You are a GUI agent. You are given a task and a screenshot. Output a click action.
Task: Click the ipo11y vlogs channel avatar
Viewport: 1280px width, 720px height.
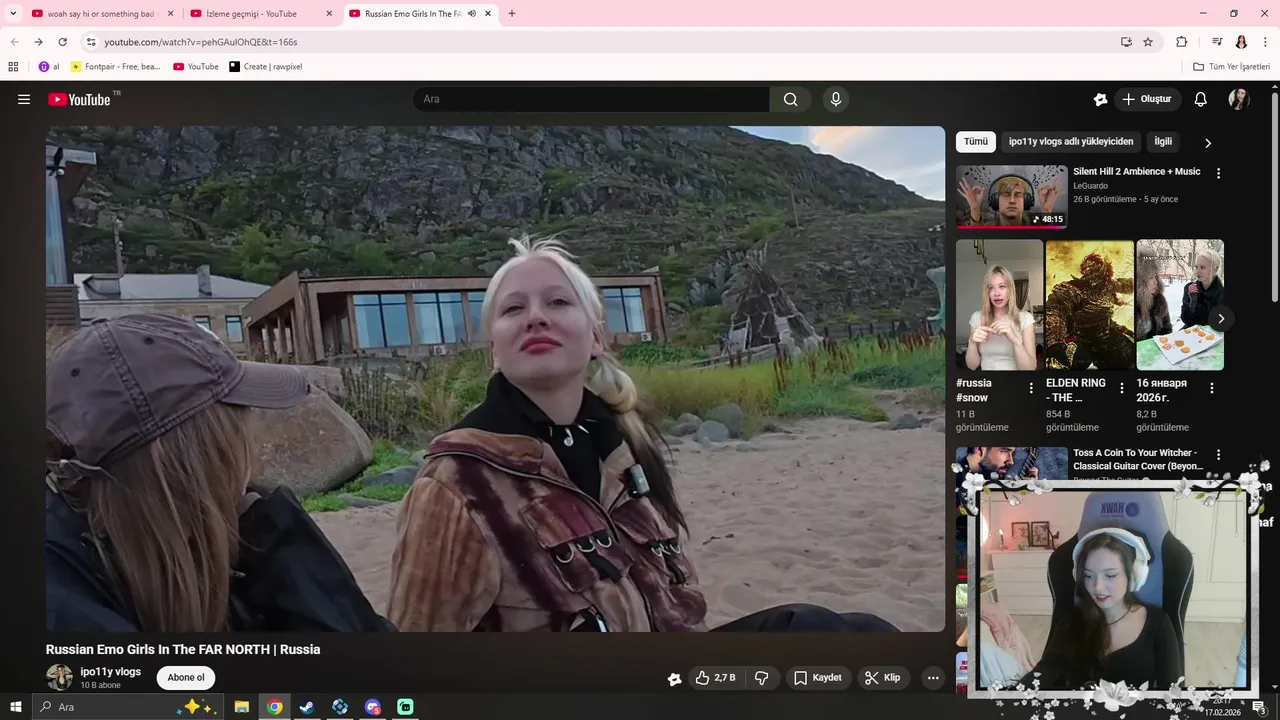pos(60,678)
